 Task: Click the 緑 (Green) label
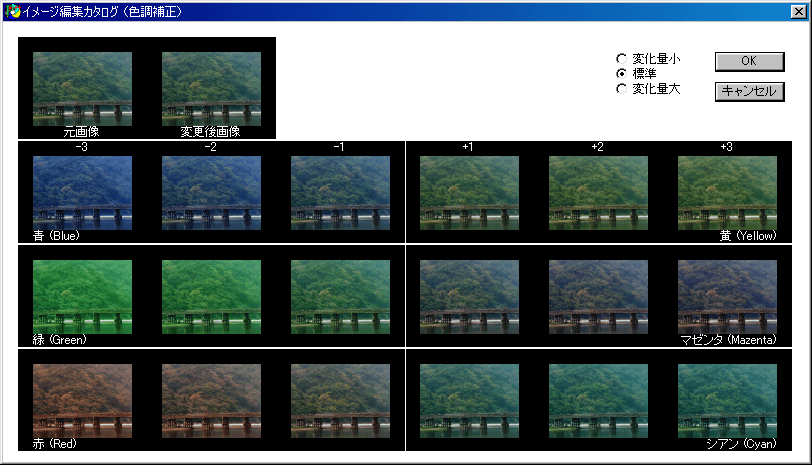tap(60, 340)
